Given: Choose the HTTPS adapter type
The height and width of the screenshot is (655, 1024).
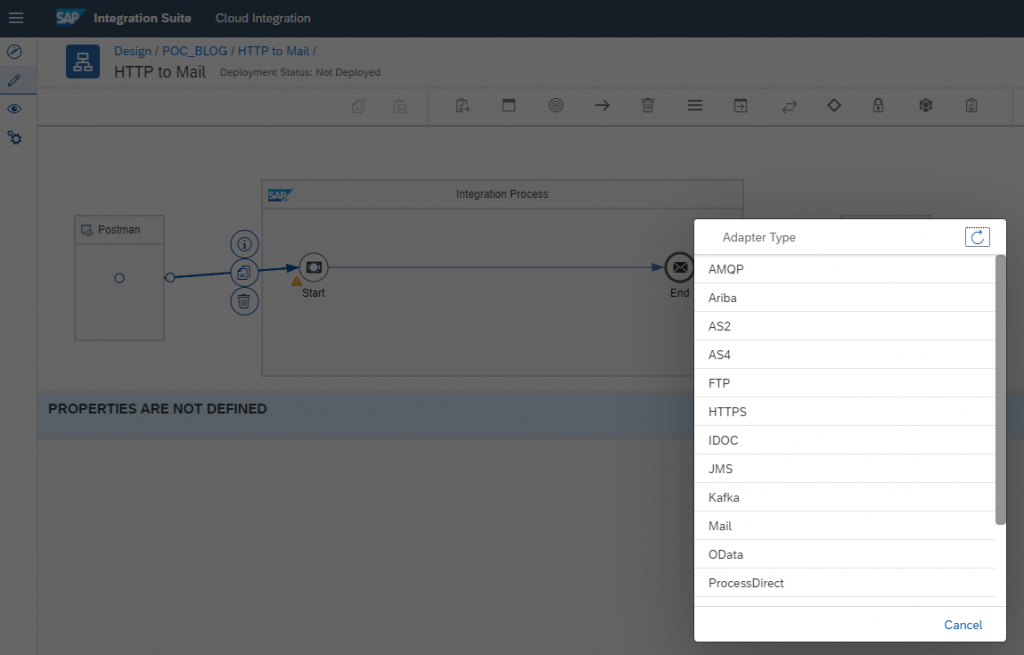Looking at the screenshot, I should [844, 412].
